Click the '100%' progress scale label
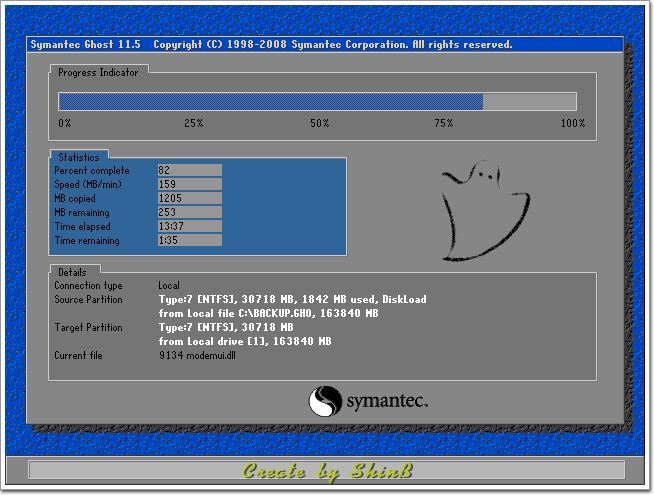This screenshot has height=495, width=654. [573, 123]
